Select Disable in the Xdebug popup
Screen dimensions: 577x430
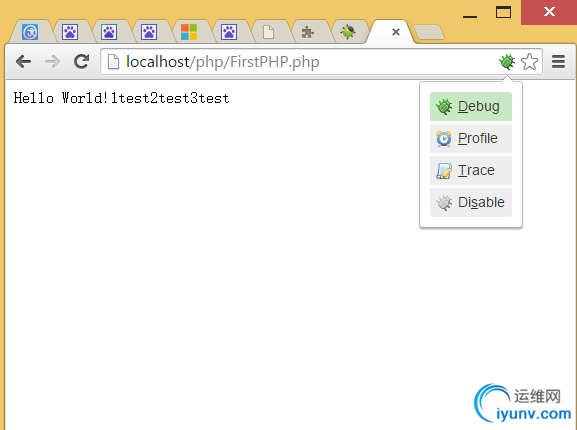[471, 202]
